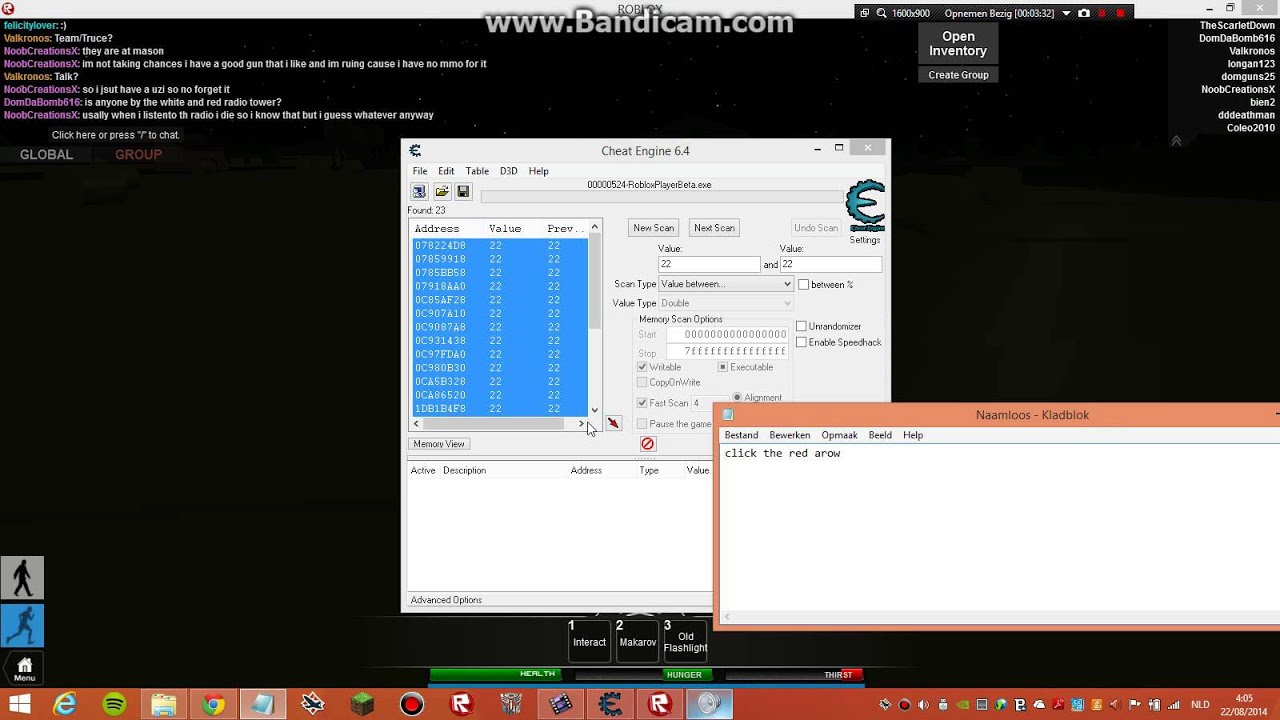
Task: Click the New Scan button
Action: 653,228
